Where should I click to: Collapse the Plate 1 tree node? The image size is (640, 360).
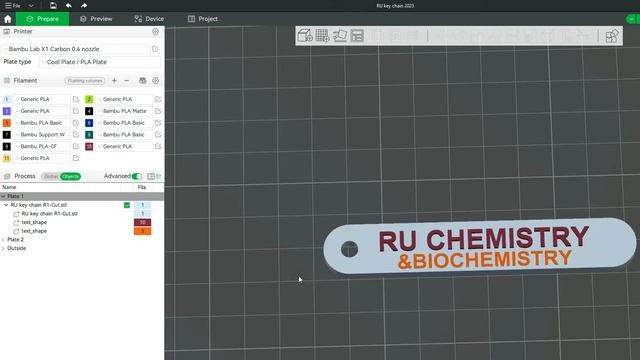(x=3, y=196)
